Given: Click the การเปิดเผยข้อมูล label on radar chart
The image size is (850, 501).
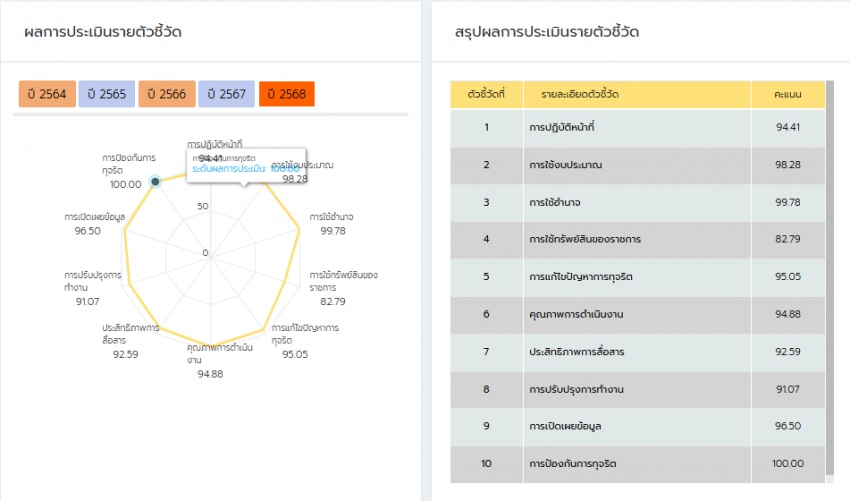Looking at the screenshot, I should pyautogui.click(x=94, y=217).
